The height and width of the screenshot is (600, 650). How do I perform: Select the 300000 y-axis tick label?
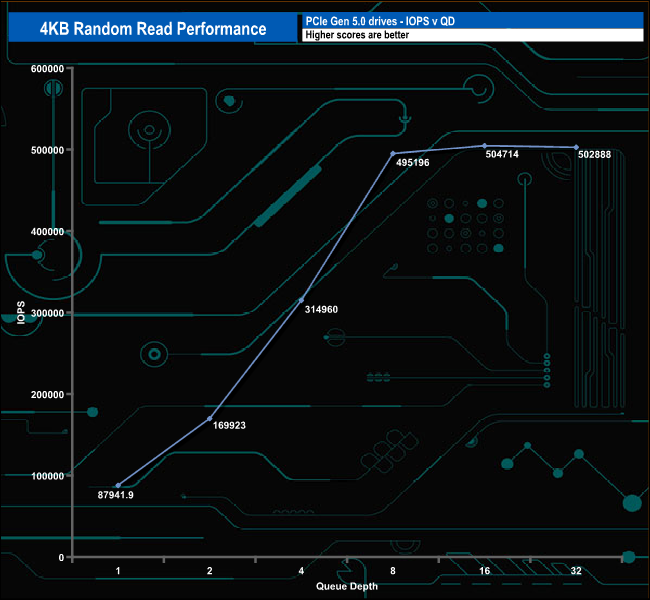pyautogui.click(x=45, y=313)
